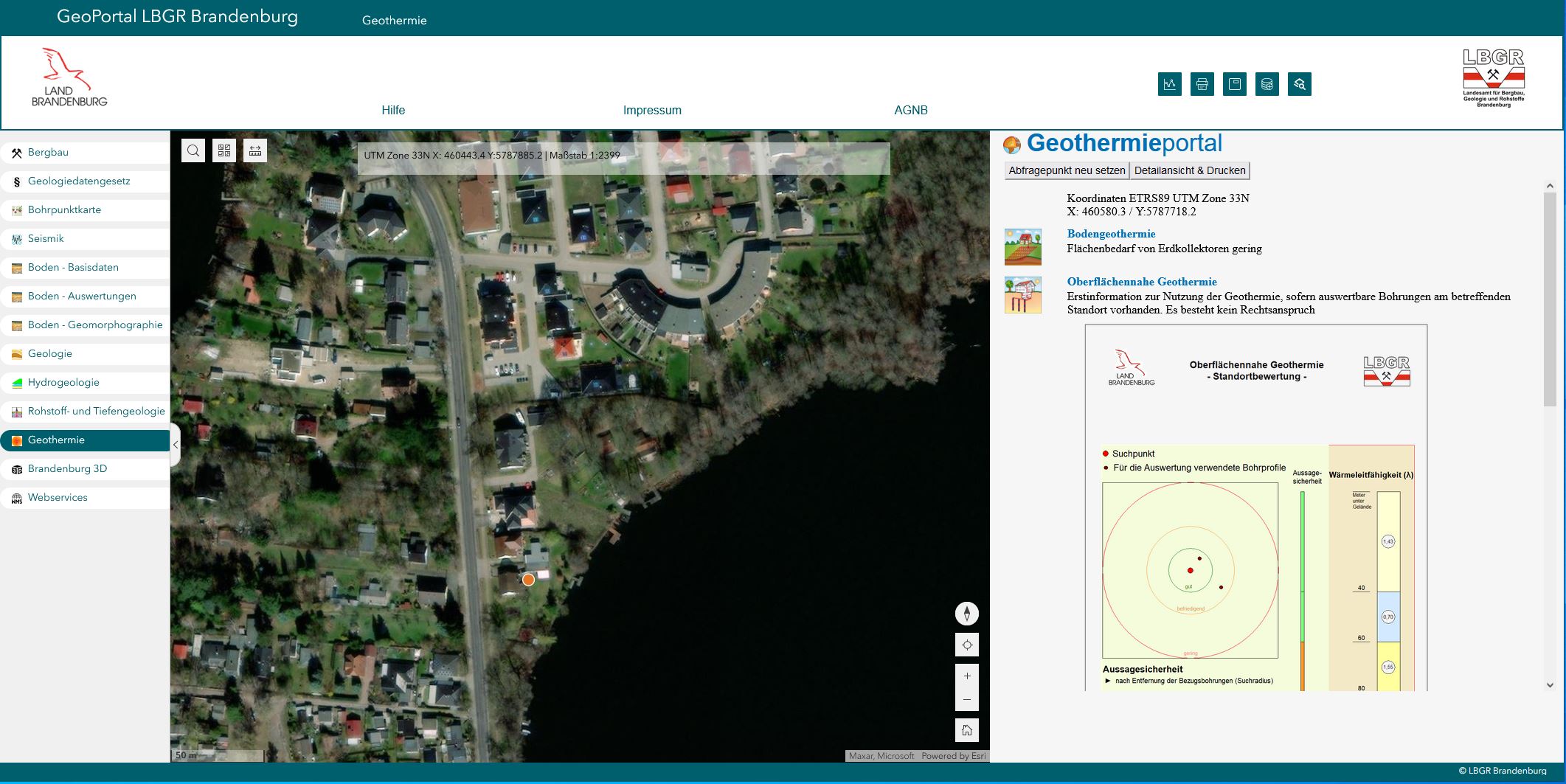Click the LBGR logo in header
The height and width of the screenshot is (784, 1566).
(1494, 78)
